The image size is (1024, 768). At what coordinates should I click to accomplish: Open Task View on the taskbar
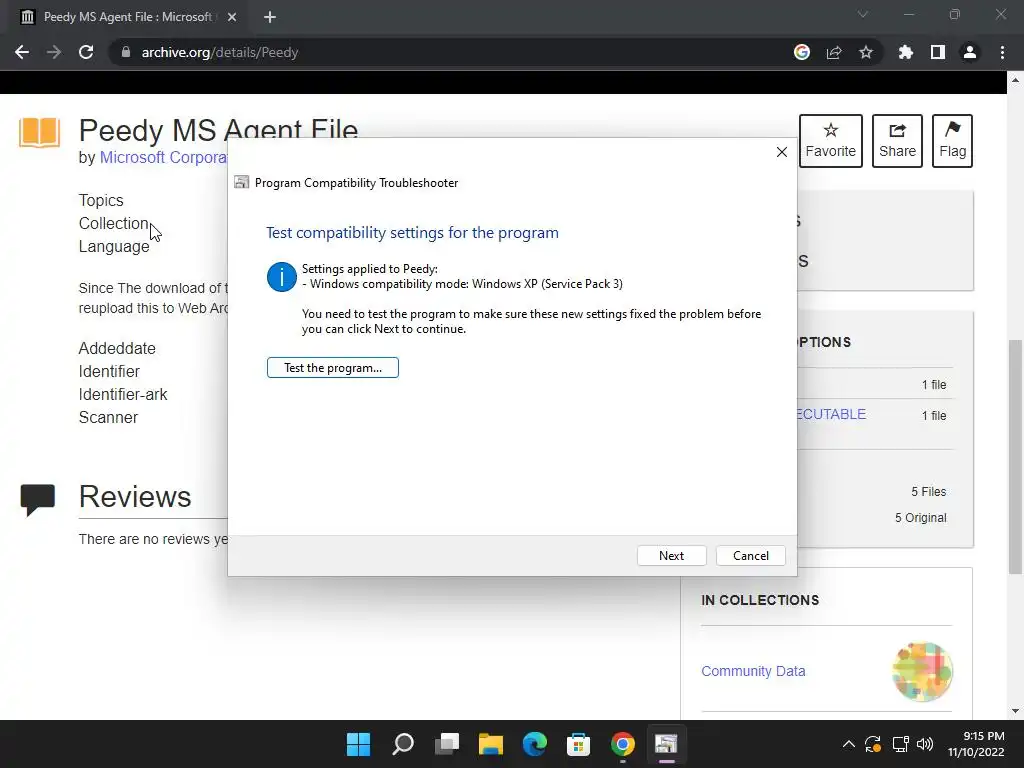point(447,744)
